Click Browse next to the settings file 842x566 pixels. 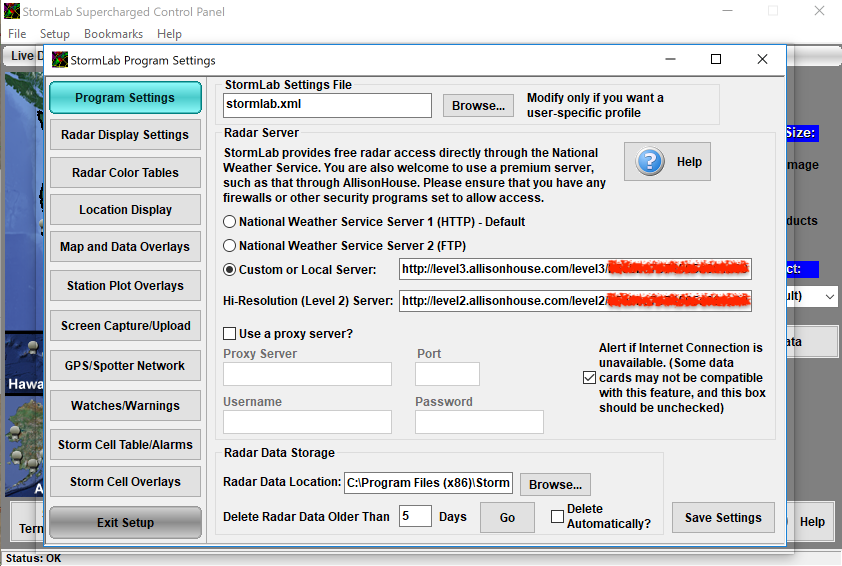478,105
